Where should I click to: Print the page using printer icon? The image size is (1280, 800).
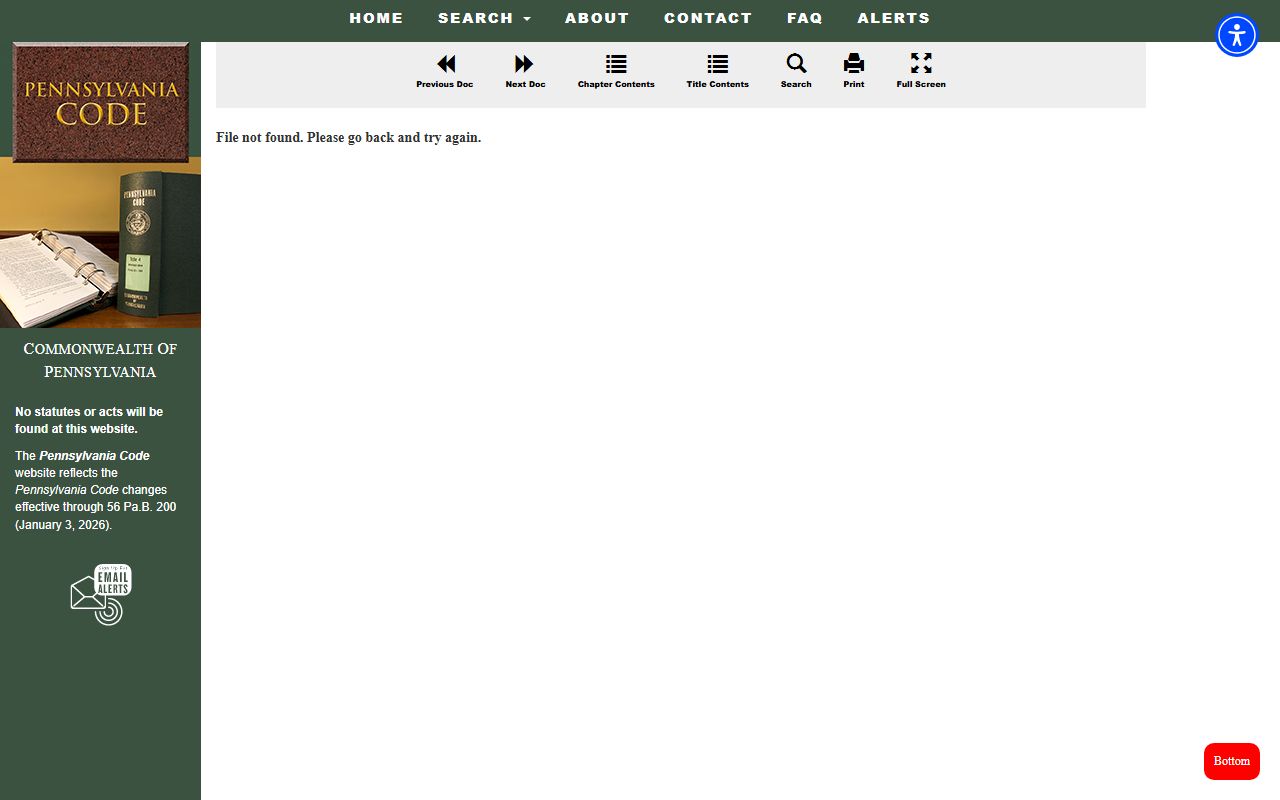point(853,65)
